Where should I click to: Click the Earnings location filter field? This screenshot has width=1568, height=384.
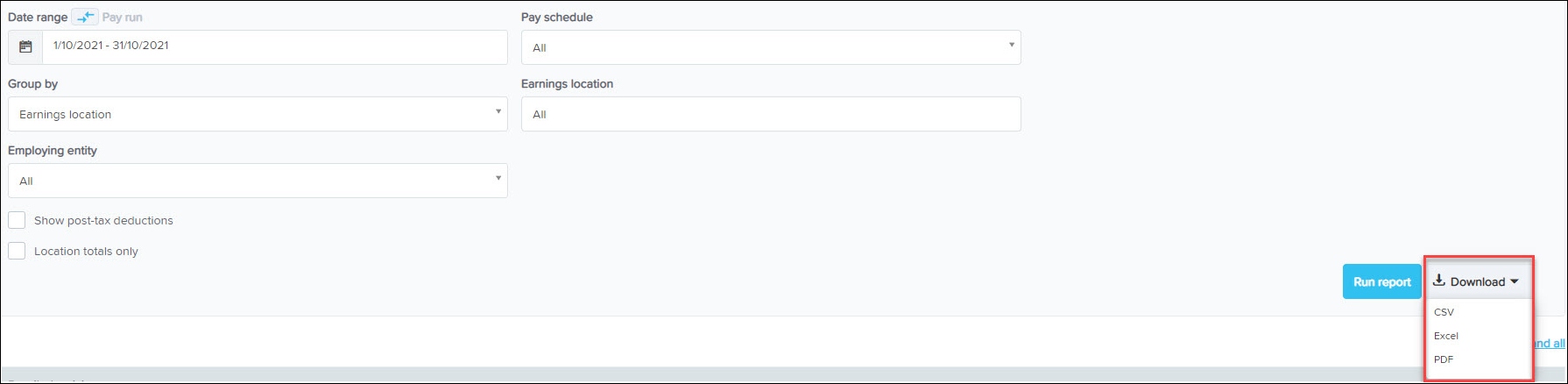[771, 114]
